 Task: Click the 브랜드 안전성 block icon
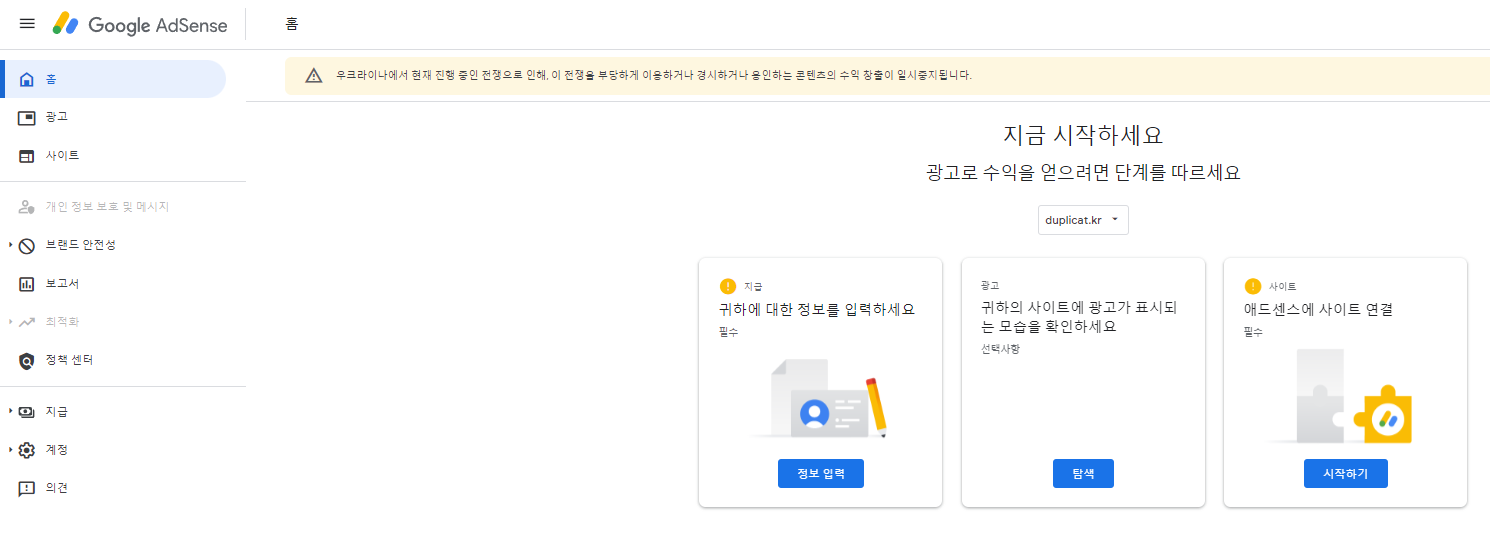pos(27,245)
